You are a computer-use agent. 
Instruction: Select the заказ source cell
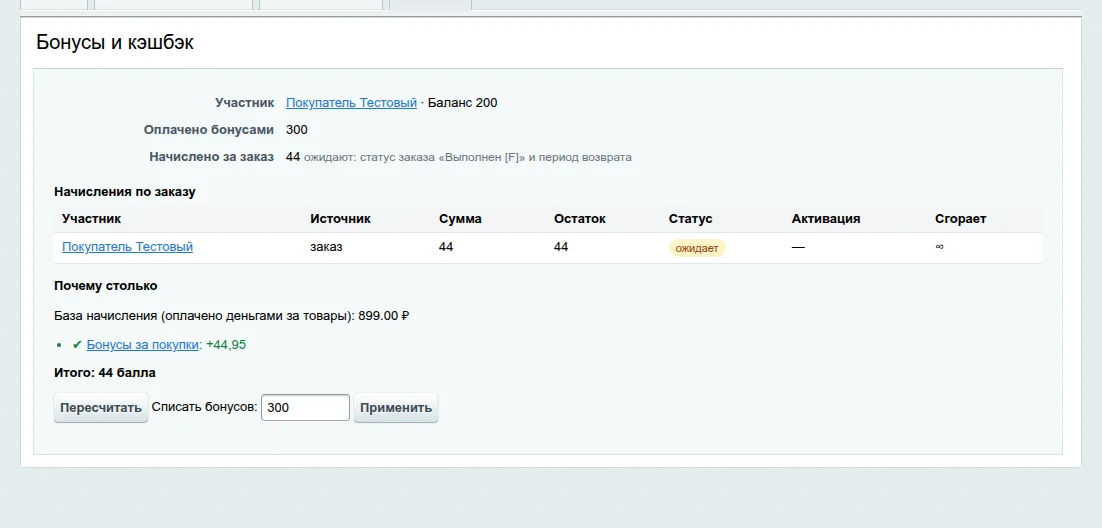pyautogui.click(x=326, y=247)
